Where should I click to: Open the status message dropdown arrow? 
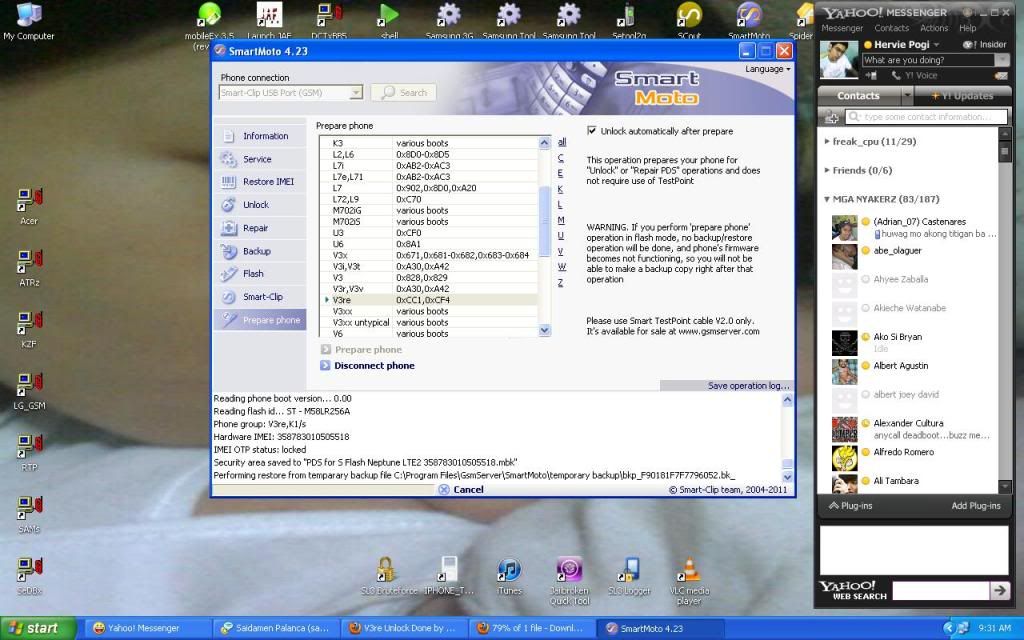1002,60
